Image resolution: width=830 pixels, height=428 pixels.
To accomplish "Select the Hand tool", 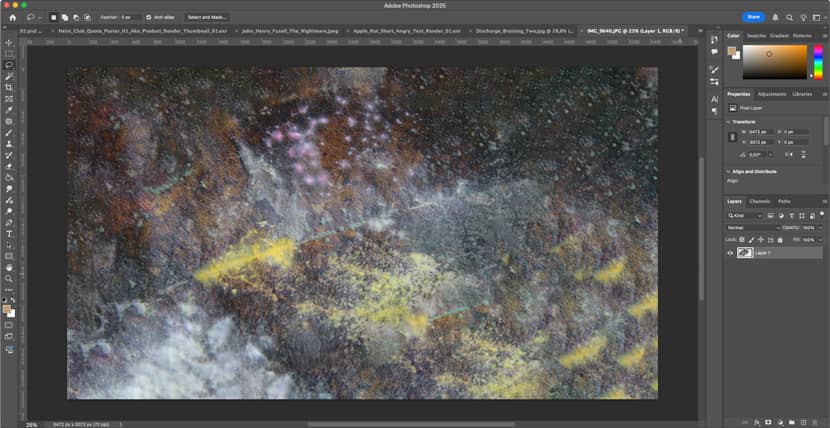I will click(x=9, y=267).
